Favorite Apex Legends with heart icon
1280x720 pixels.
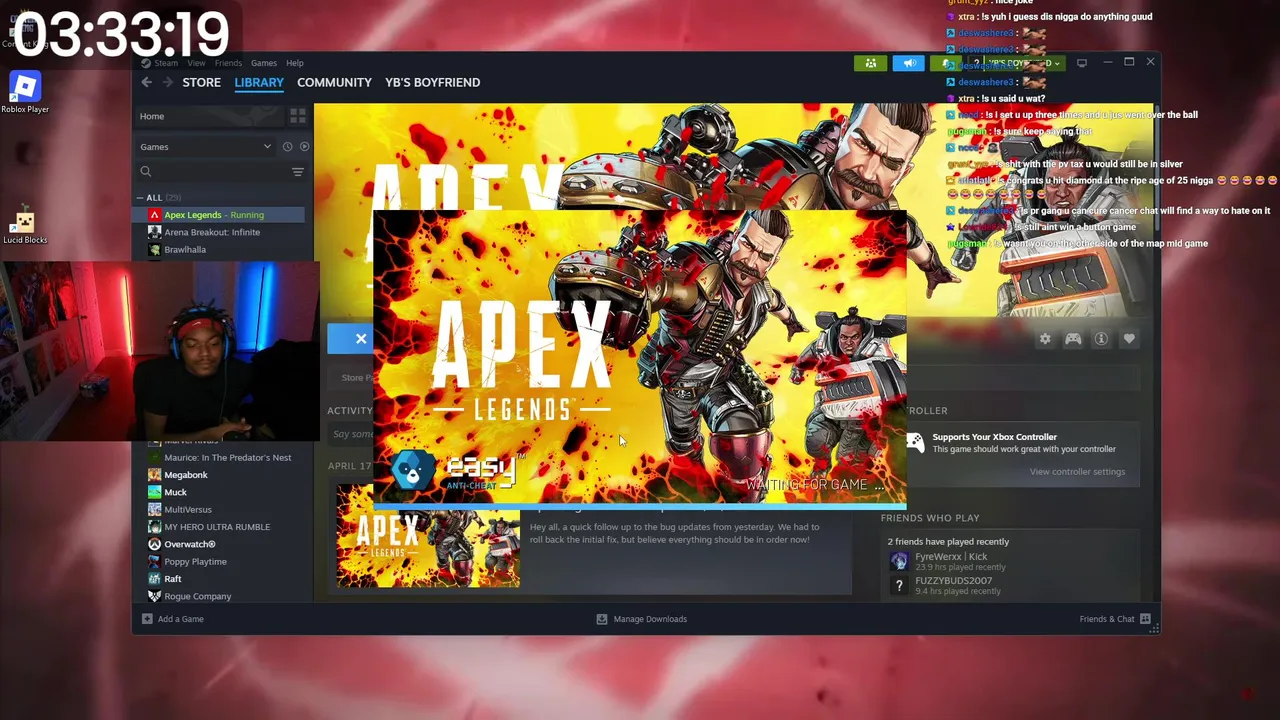point(1129,339)
